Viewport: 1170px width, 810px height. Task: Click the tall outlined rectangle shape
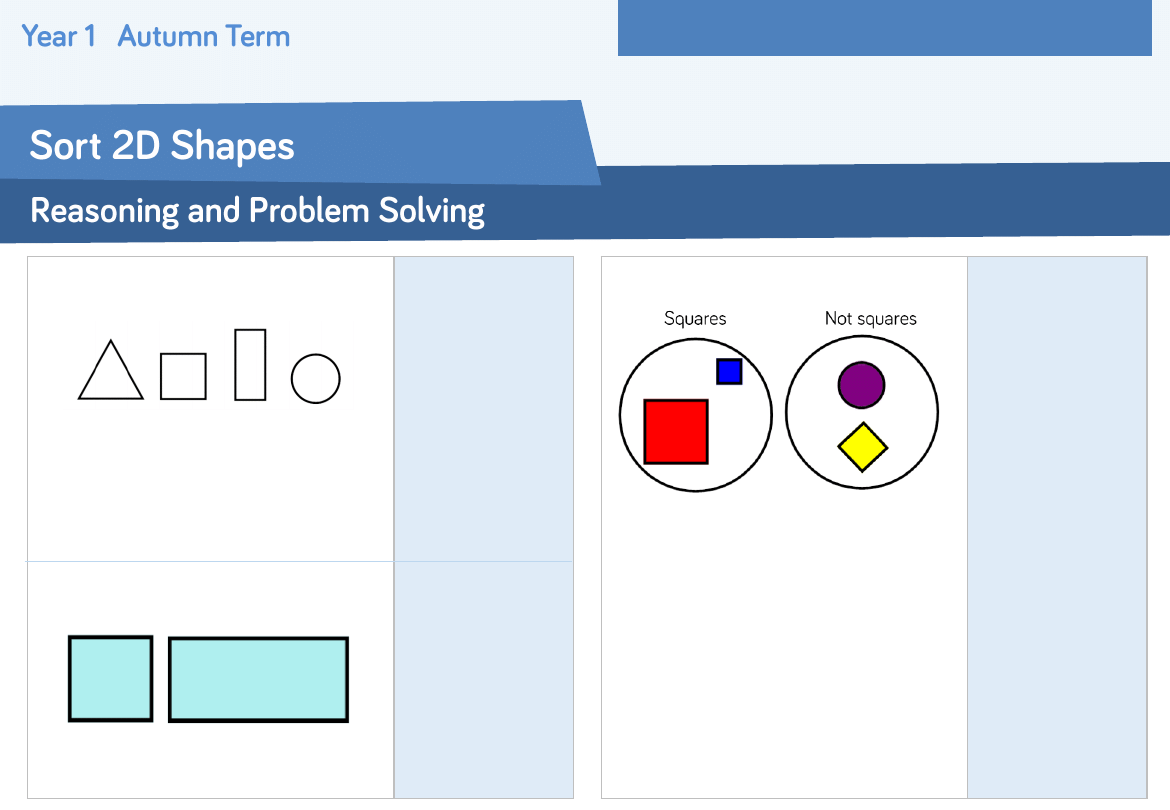point(250,365)
